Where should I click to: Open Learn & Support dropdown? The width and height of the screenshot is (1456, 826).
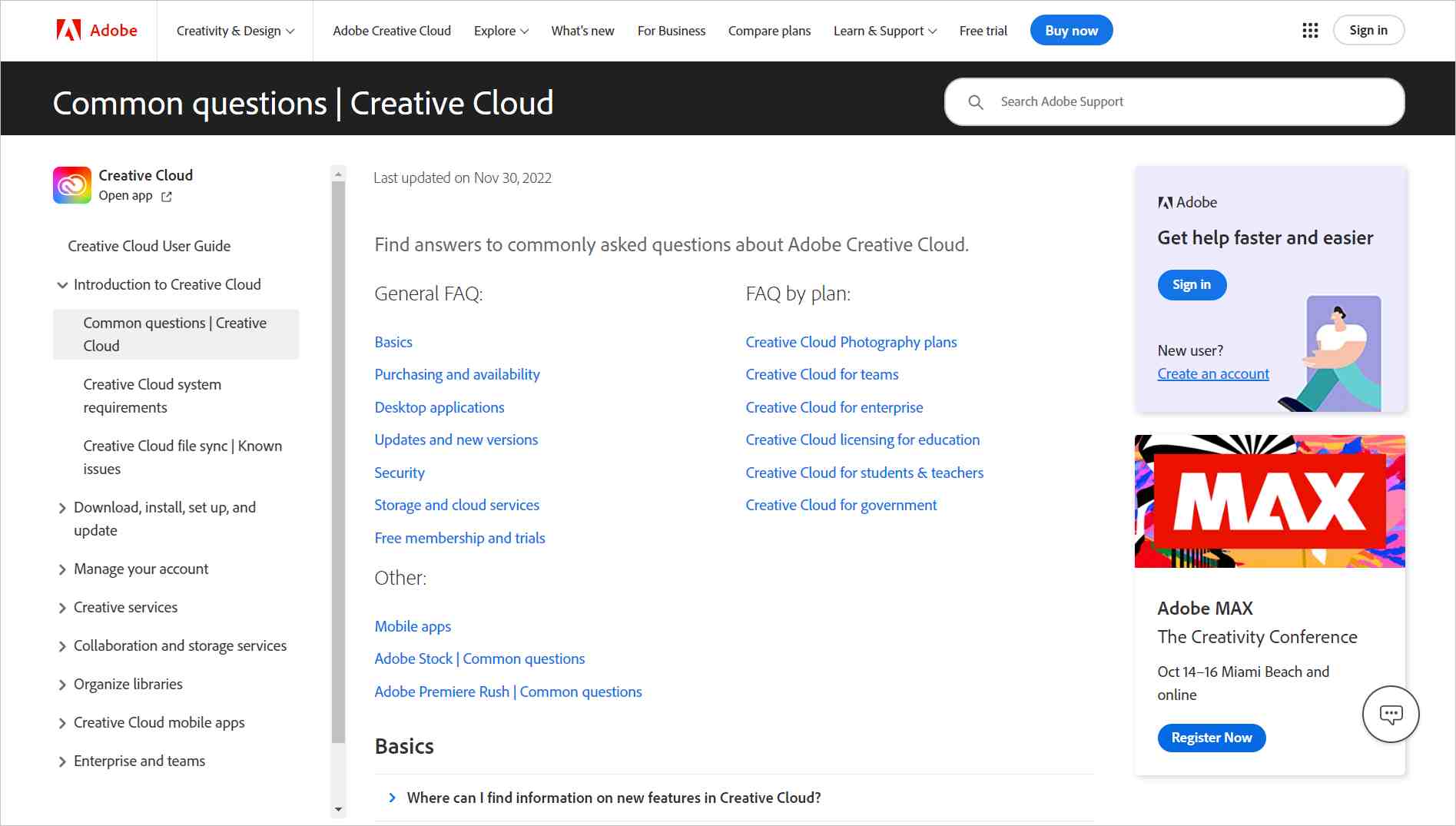pos(885,31)
